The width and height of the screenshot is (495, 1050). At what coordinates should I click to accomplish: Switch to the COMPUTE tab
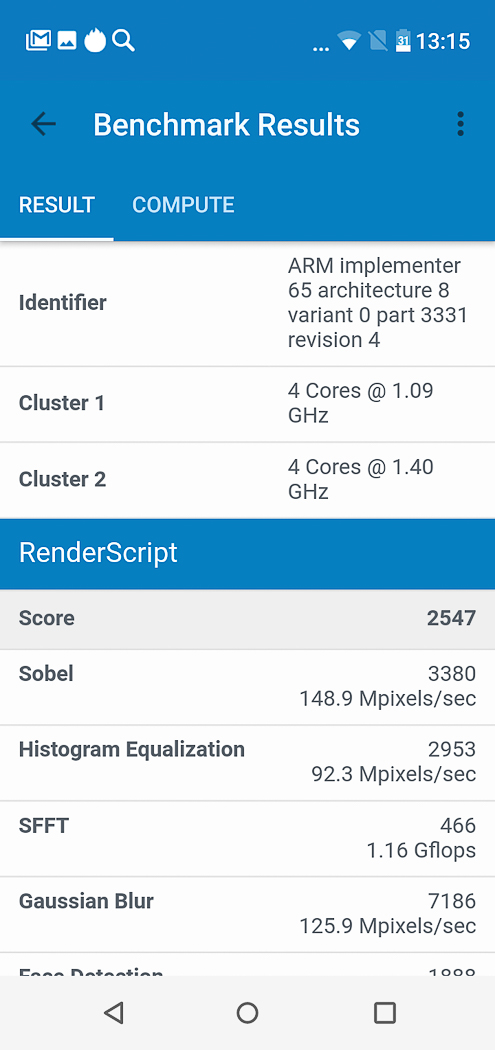click(184, 205)
